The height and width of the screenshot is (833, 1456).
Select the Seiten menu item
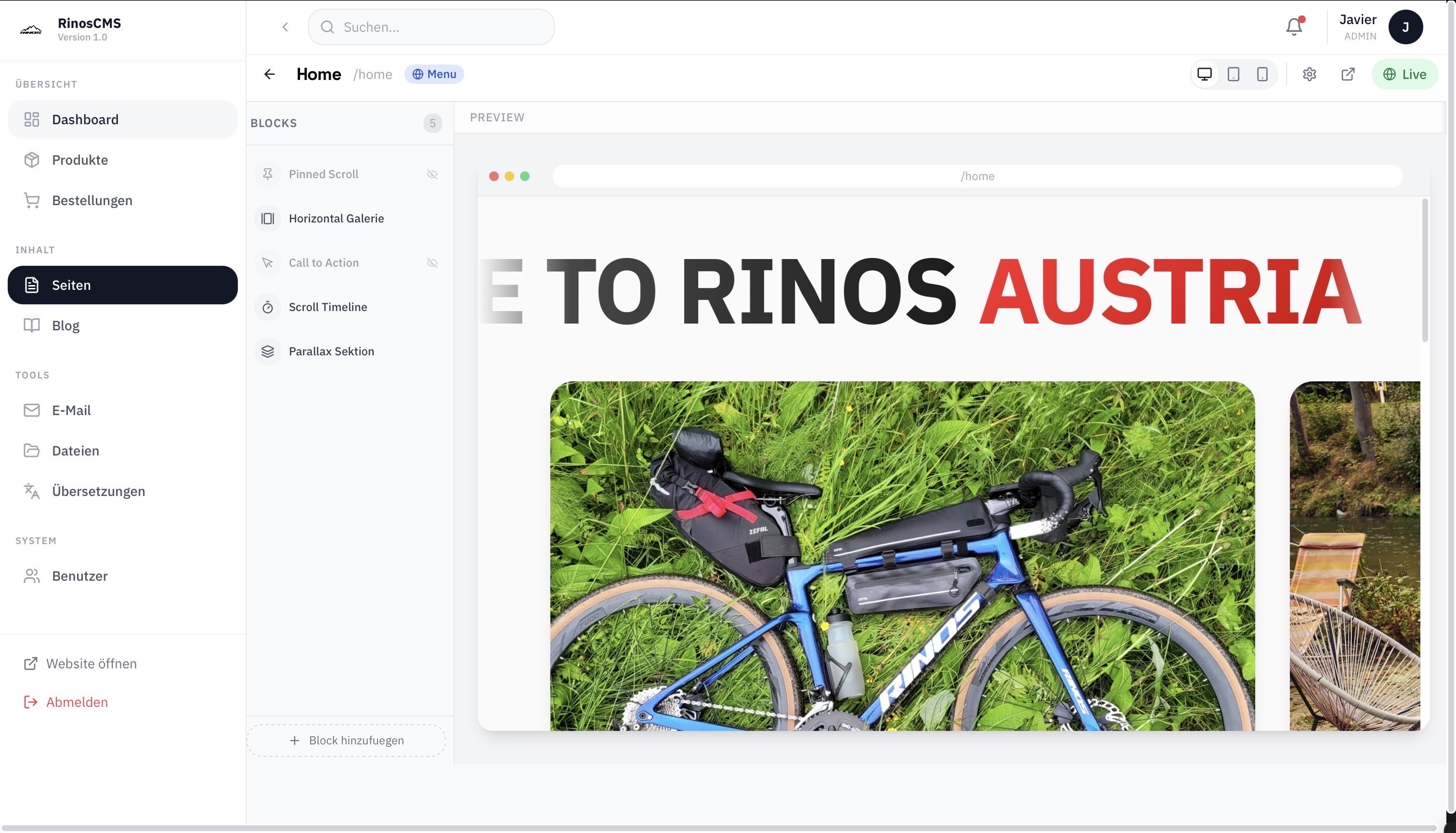click(x=122, y=285)
